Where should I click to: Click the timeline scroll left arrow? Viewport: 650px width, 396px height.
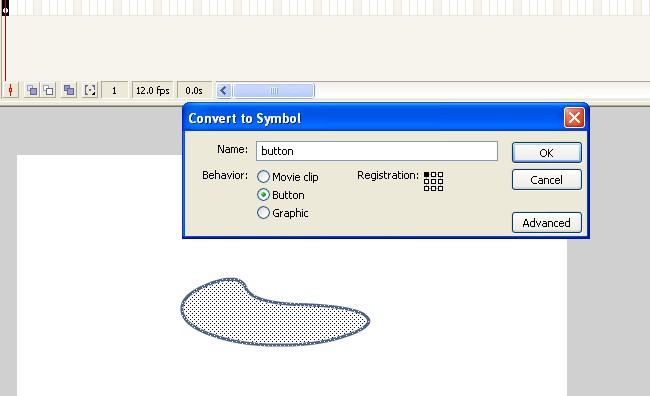pos(224,90)
